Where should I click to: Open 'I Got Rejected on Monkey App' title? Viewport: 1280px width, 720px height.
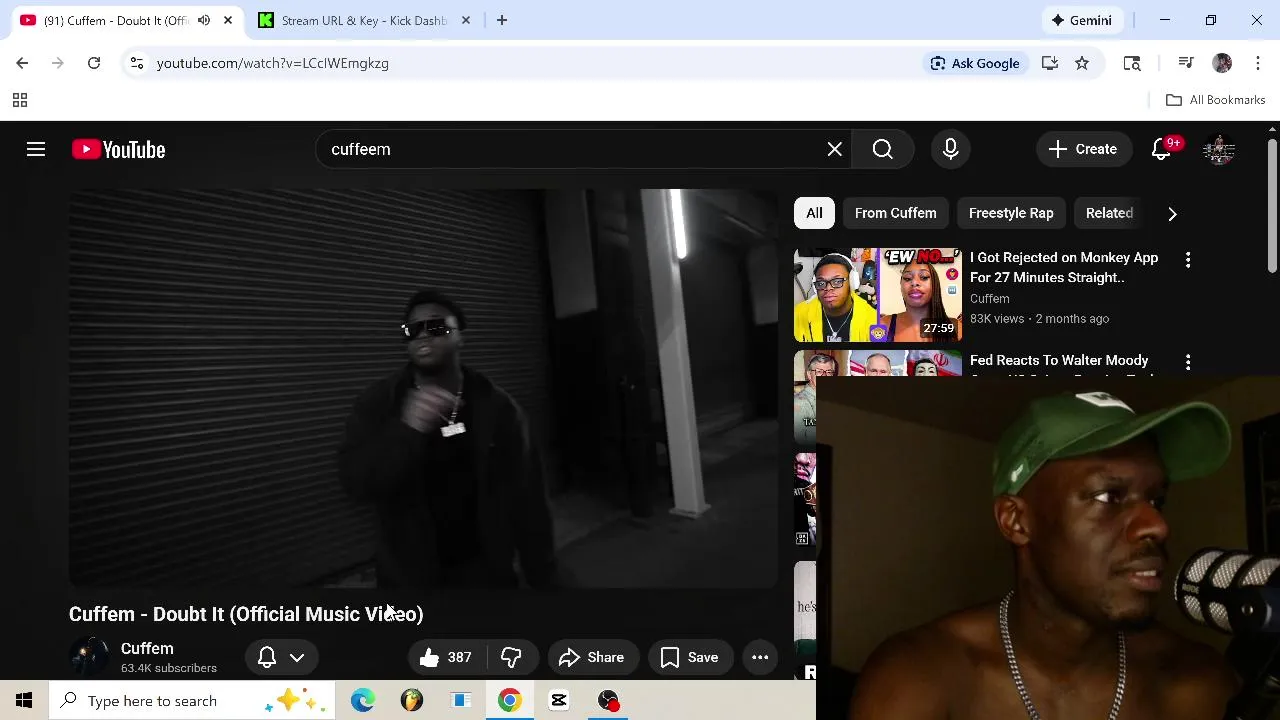(x=1064, y=267)
